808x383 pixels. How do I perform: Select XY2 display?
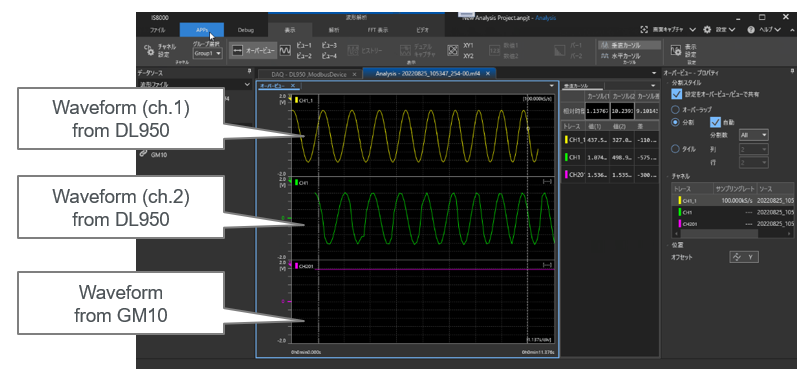tap(468, 56)
